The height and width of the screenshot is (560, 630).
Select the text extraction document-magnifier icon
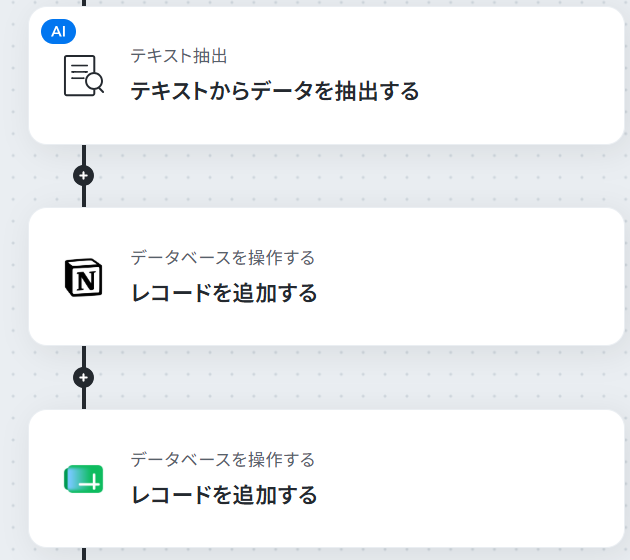pyautogui.click(x=84, y=76)
